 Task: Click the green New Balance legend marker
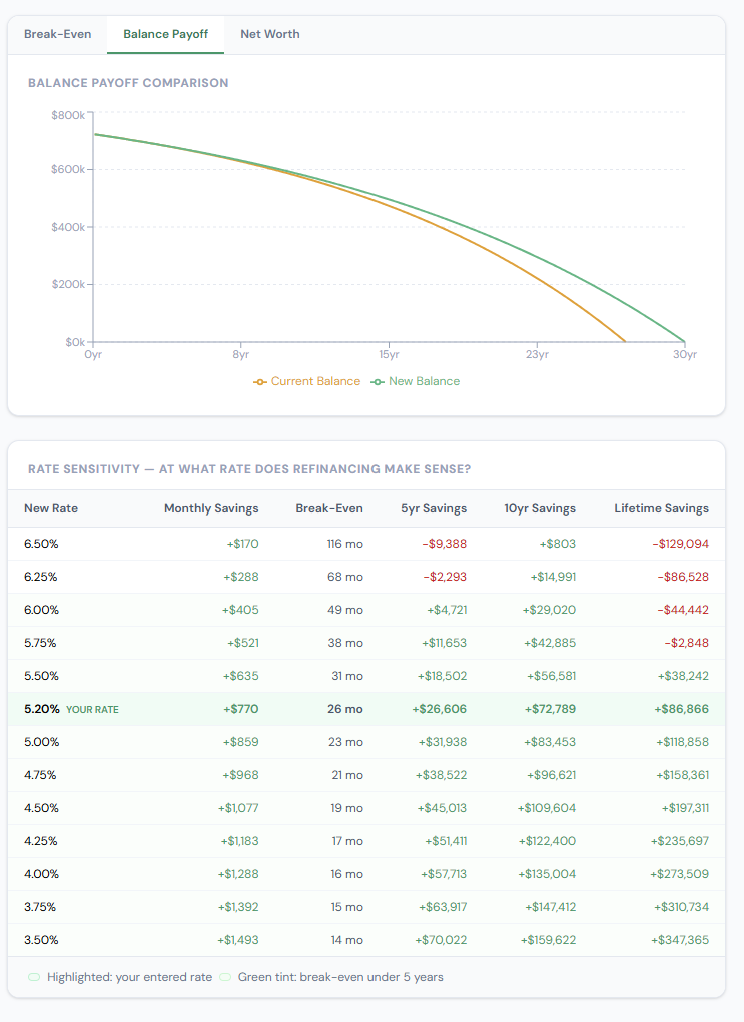pyautogui.click(x=378, y=381)
